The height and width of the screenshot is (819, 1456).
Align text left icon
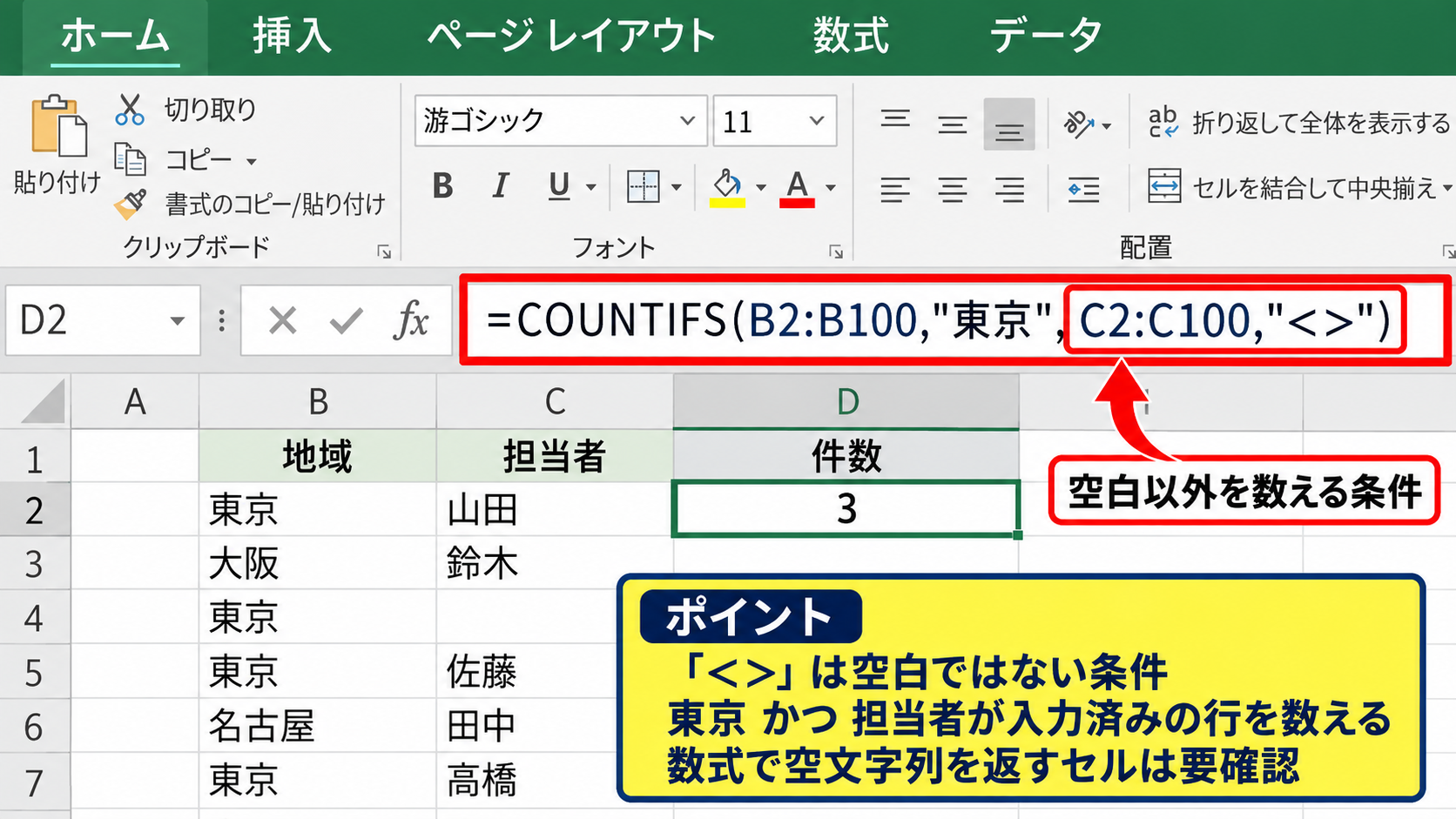pyautogui.click(x=895, y=188)
